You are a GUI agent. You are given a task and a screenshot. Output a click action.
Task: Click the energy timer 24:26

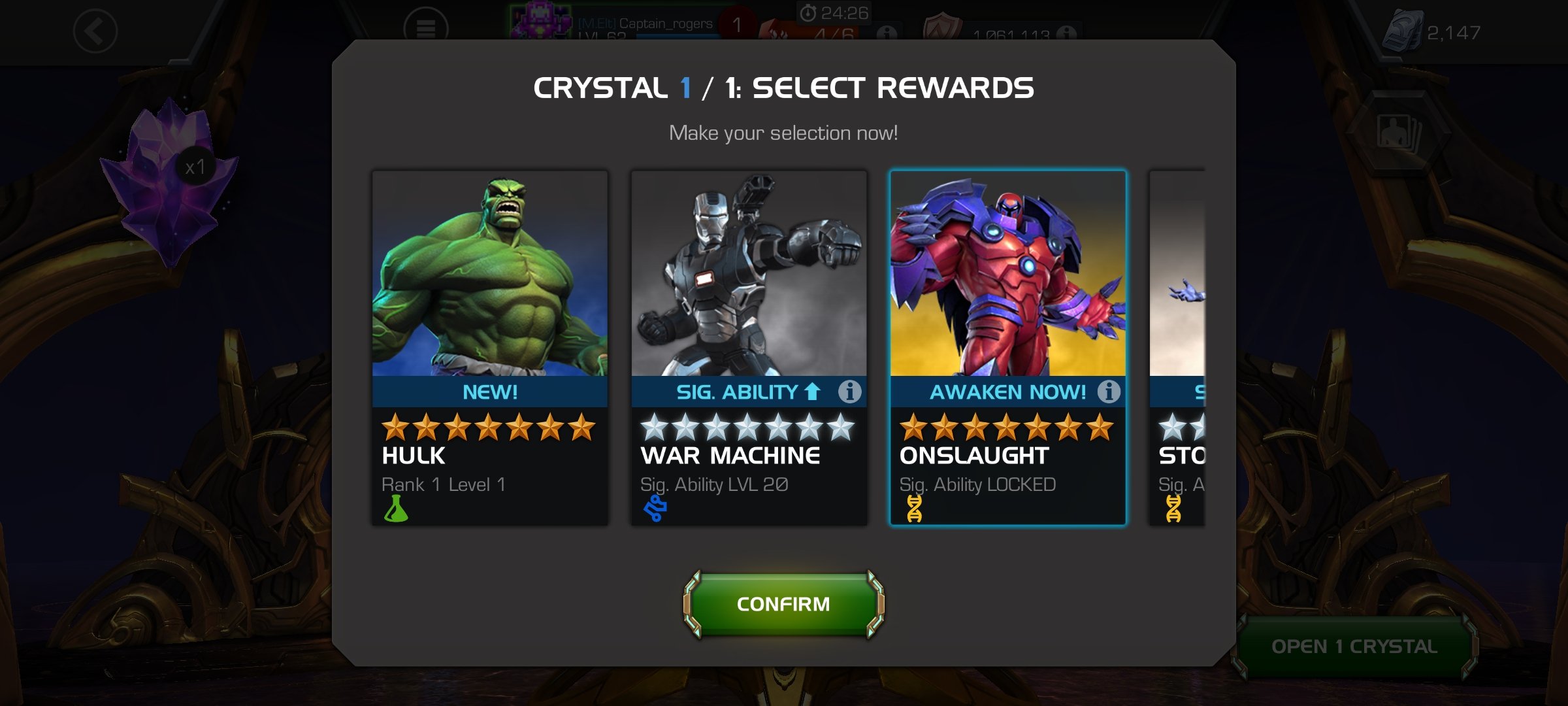click(x=834, y=13)
